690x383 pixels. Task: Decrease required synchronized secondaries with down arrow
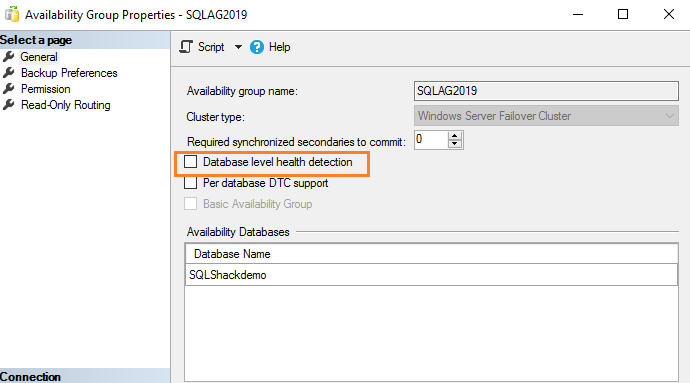coord(455,144)
